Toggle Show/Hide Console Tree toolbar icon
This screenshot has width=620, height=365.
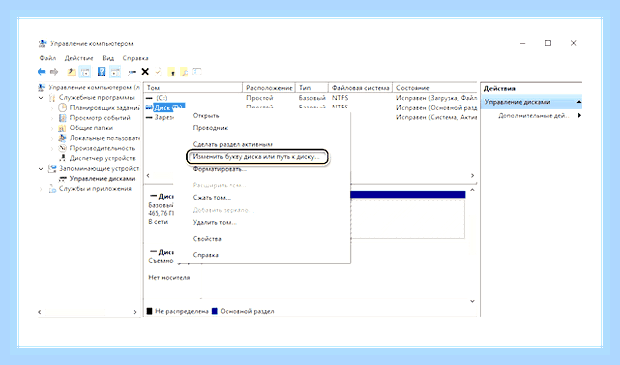point(85,72)
